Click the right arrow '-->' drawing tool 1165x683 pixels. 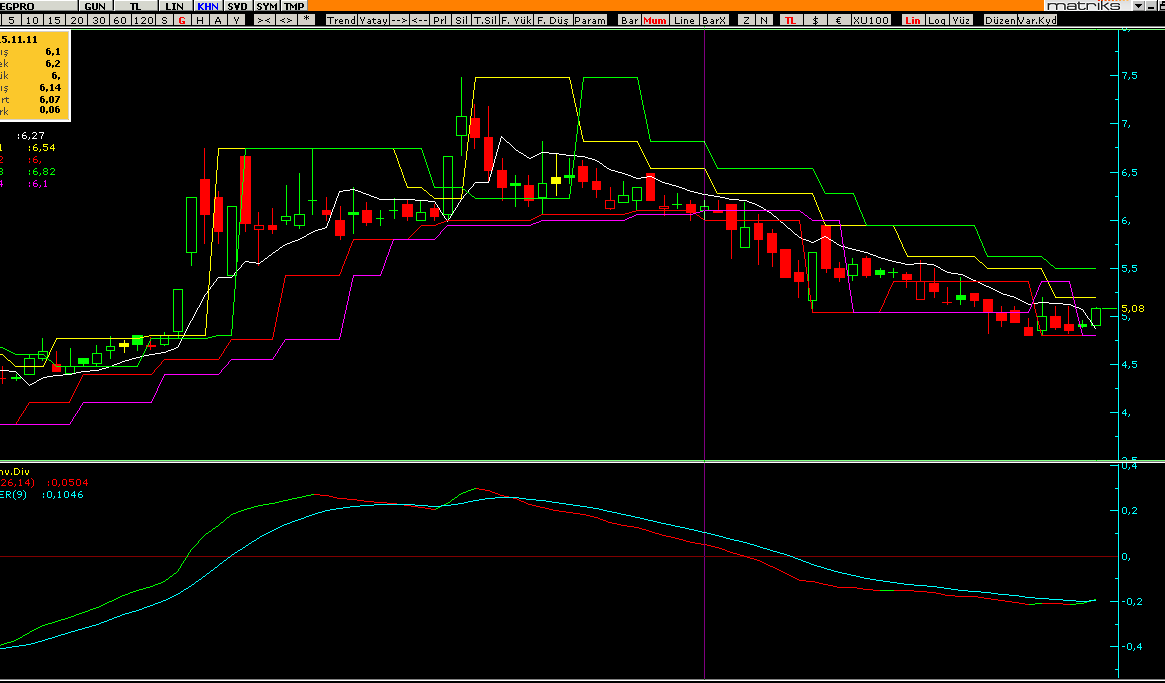pos(399,20)
